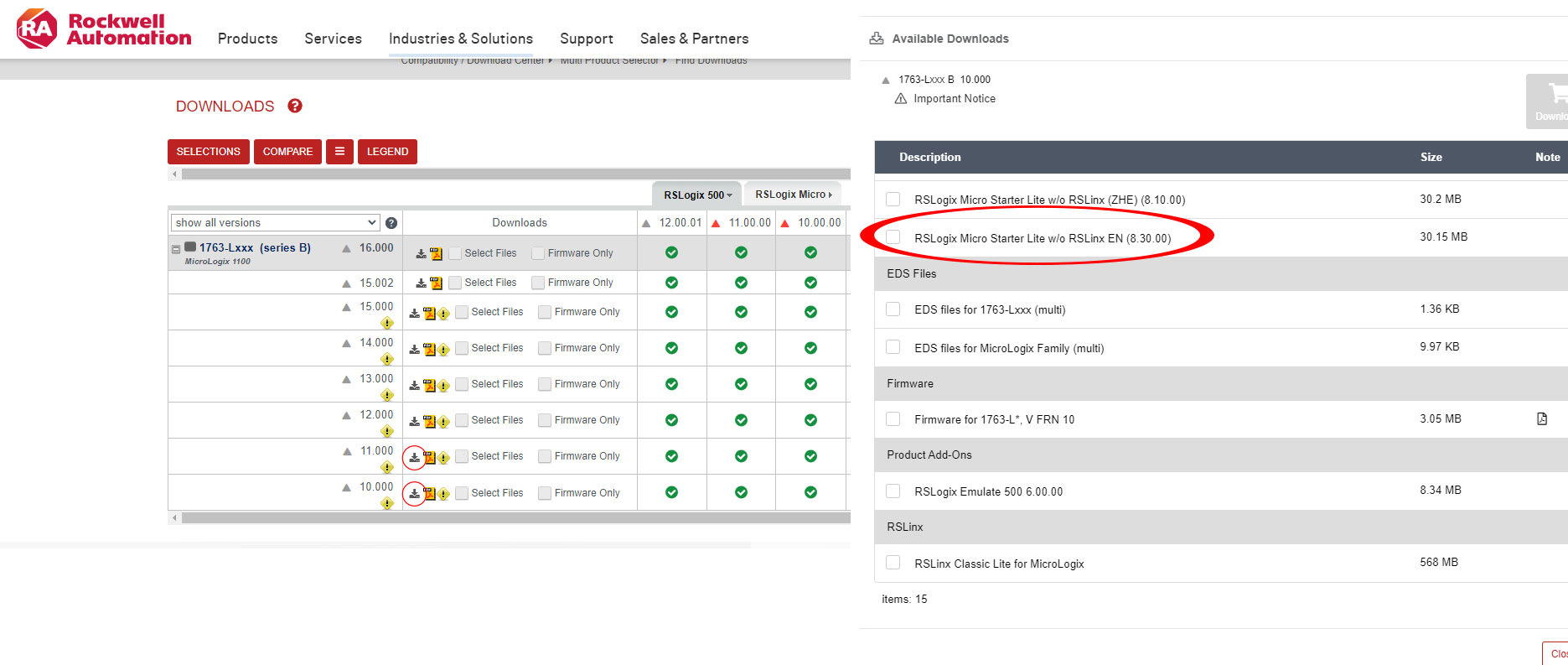This screenshot has width=1568, height=665.
Task: Open the document note icon for 1763-L firmware
Action: tap(1542, 418)
